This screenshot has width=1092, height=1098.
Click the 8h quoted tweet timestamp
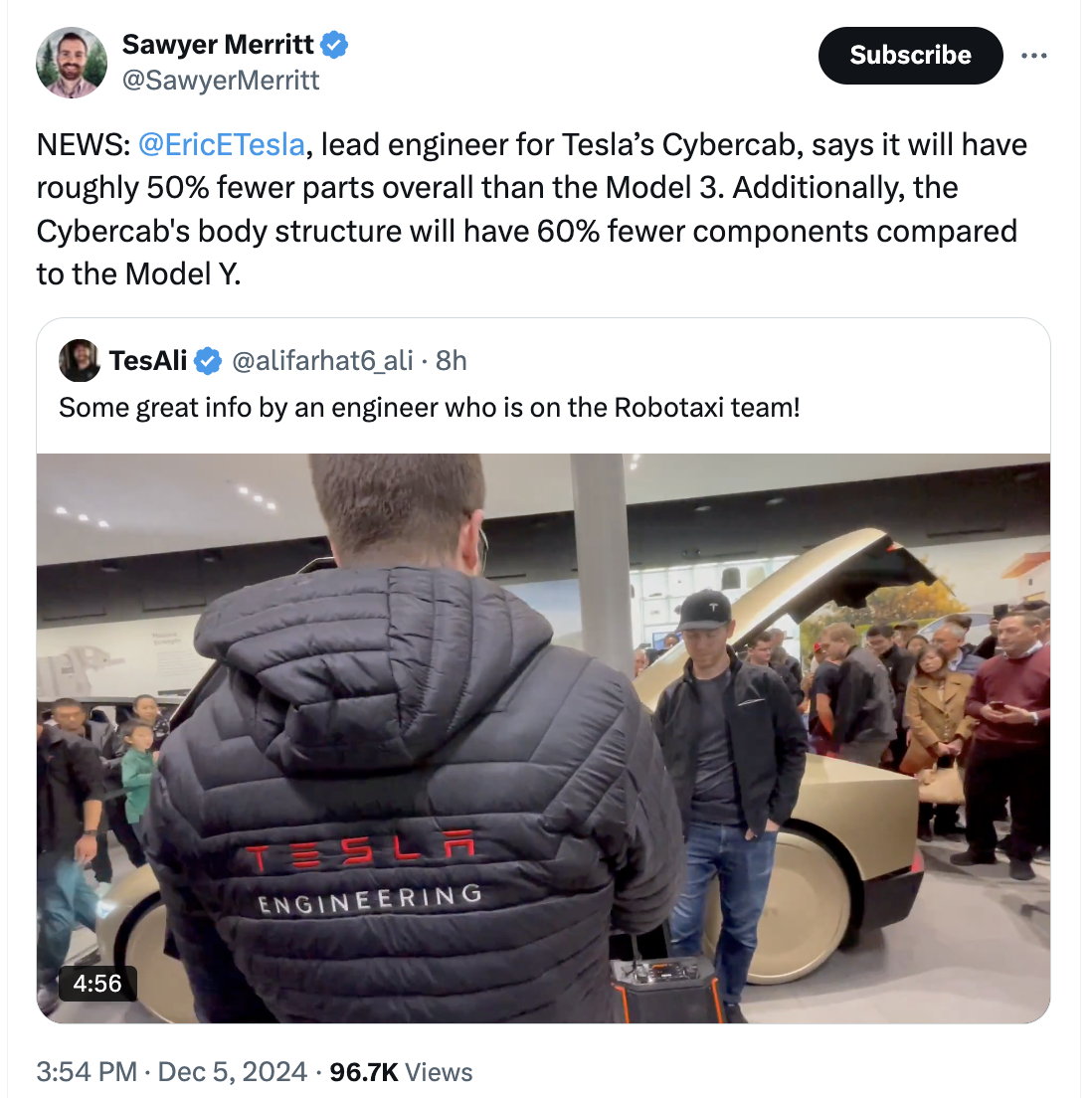point(452,361)
